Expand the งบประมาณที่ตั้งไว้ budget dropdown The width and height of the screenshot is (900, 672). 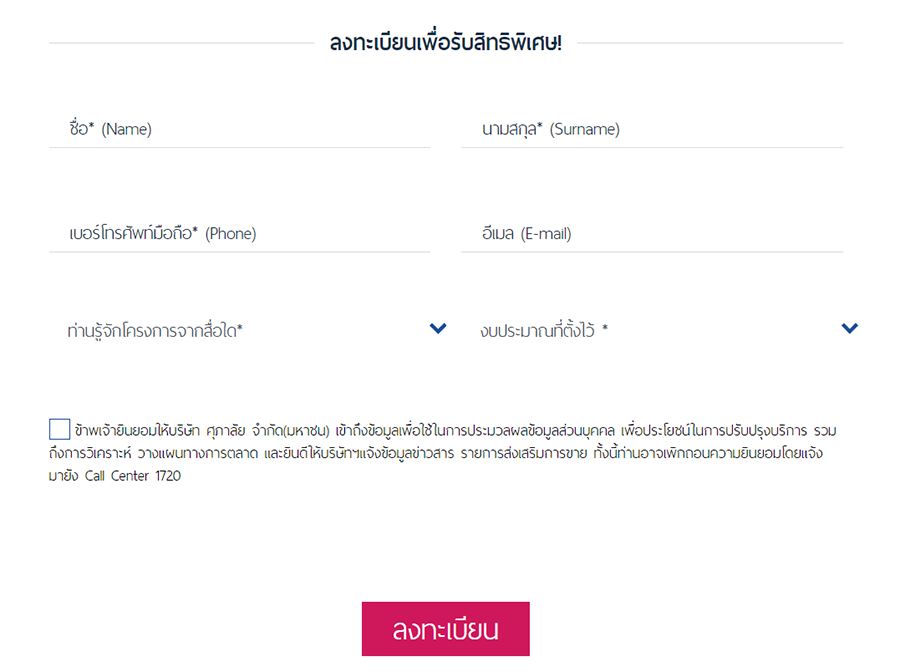tap(652, 329)
